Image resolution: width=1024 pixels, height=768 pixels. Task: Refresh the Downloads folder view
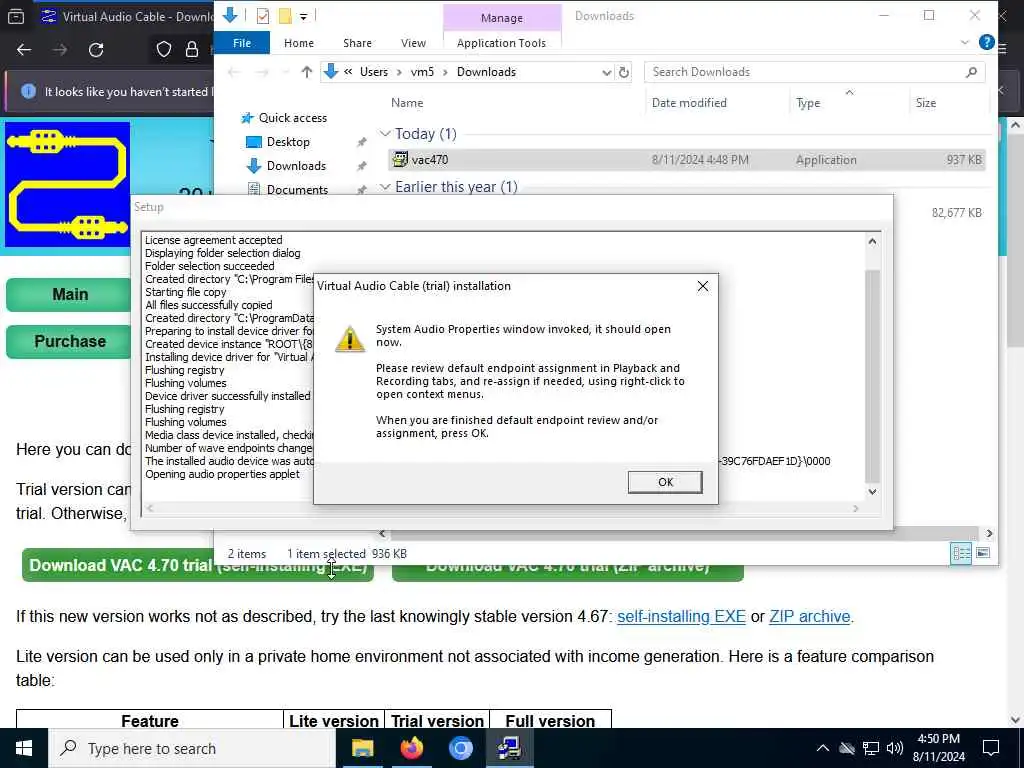624,72
